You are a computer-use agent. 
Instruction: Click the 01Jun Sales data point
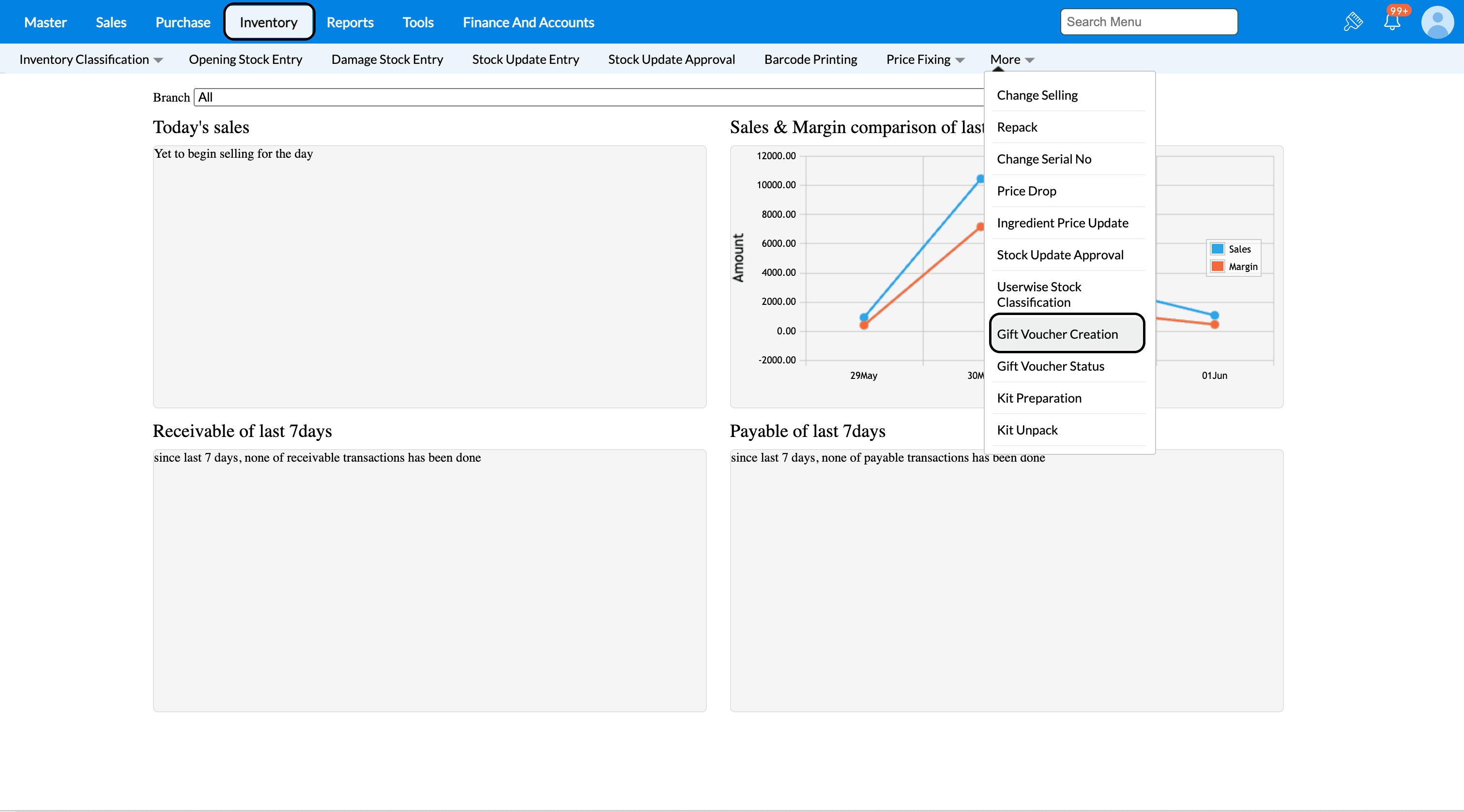(1214, 316)
